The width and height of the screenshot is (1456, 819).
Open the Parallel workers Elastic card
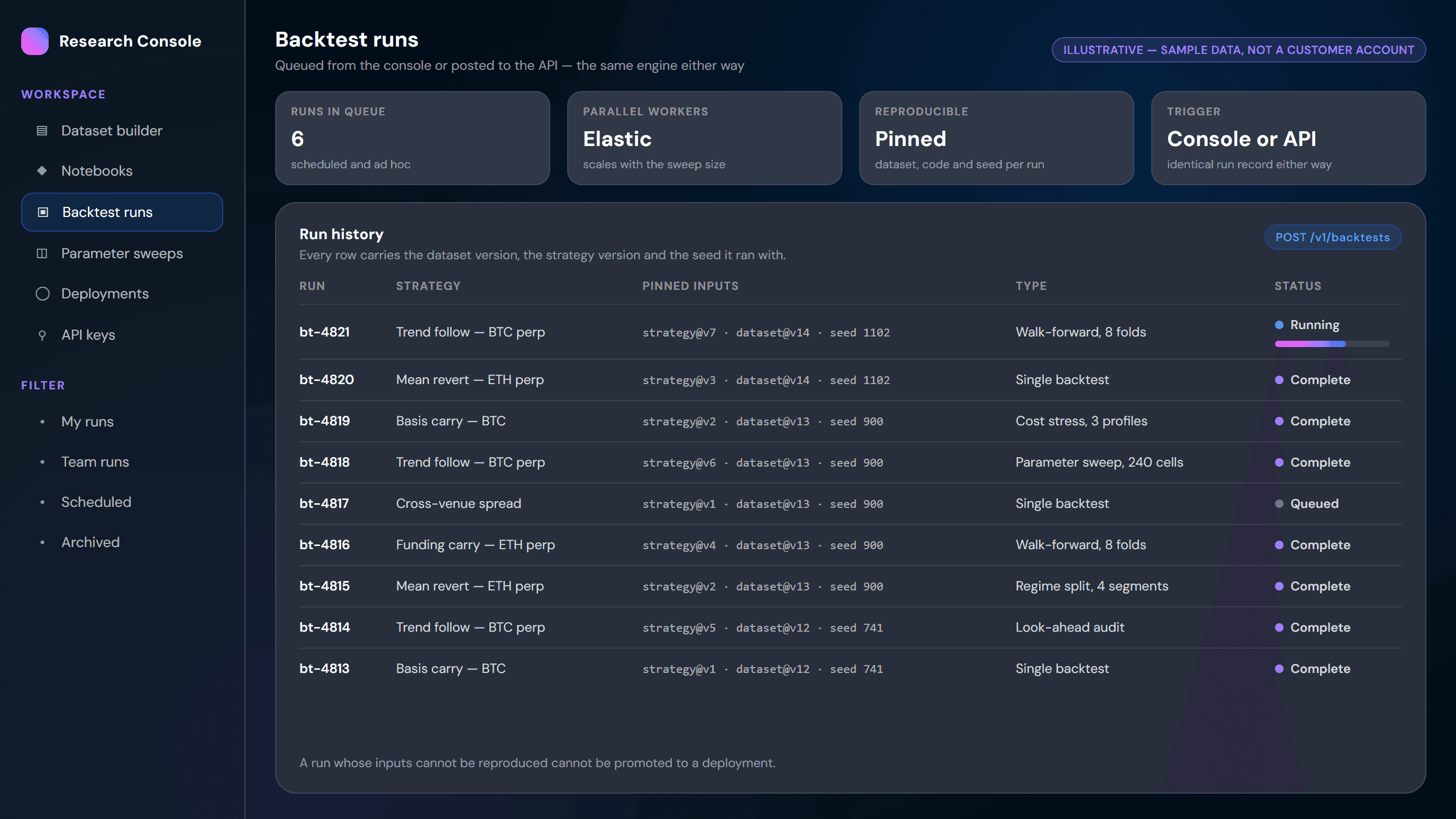tap(704, 138)
